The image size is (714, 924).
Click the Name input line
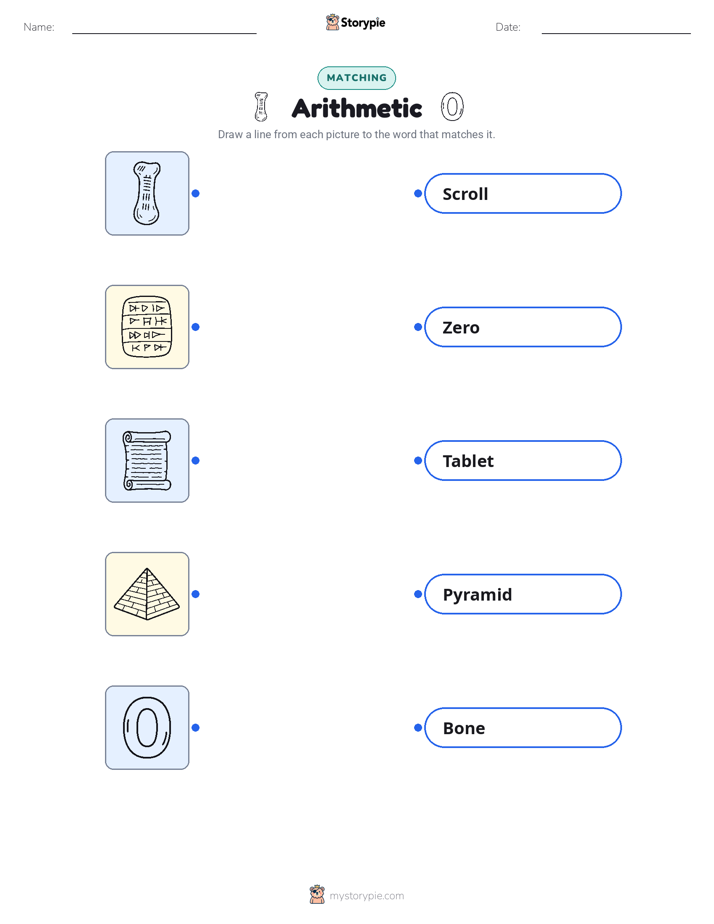[x=164, y=27]
